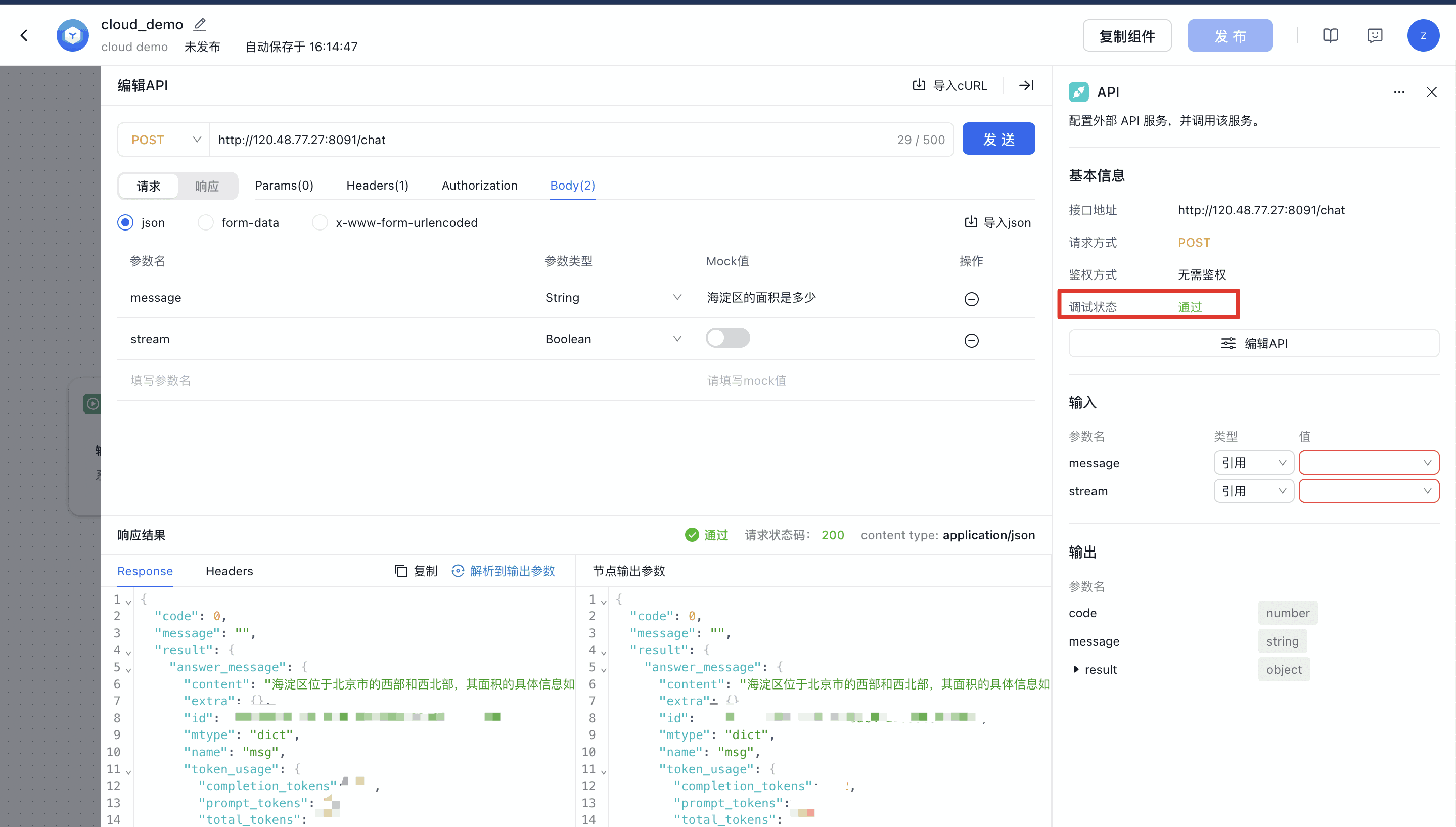This screenshot has height=827, width=1456.
Task: Open the message input 引用 type dropdown
Action: coord(1253,463)
